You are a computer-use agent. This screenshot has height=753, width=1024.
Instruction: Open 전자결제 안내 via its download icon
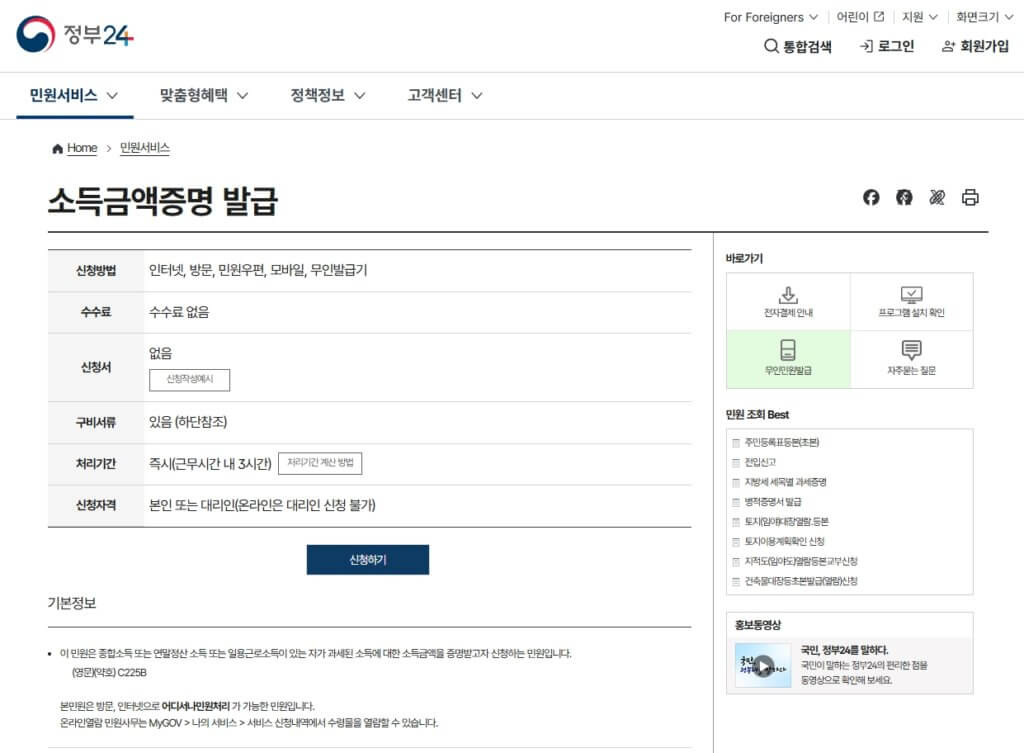(786, 300)
